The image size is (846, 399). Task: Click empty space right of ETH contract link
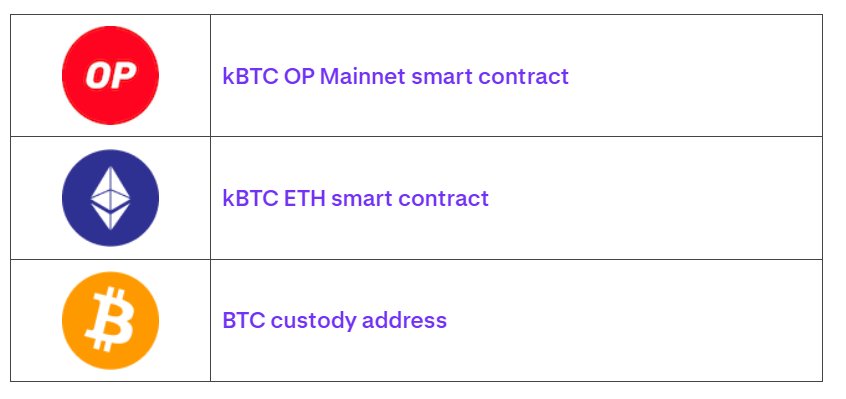pyautogui.click(x=656, y=198)
